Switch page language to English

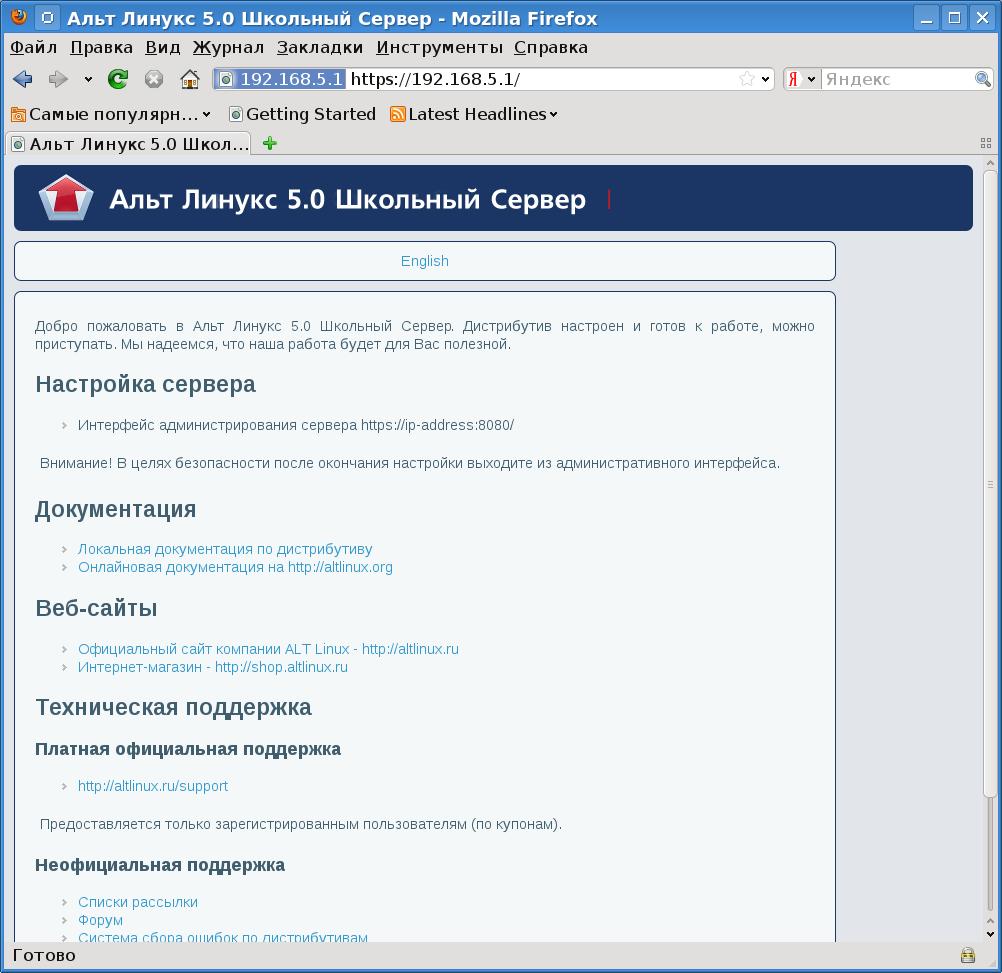[x=424, y=261]
